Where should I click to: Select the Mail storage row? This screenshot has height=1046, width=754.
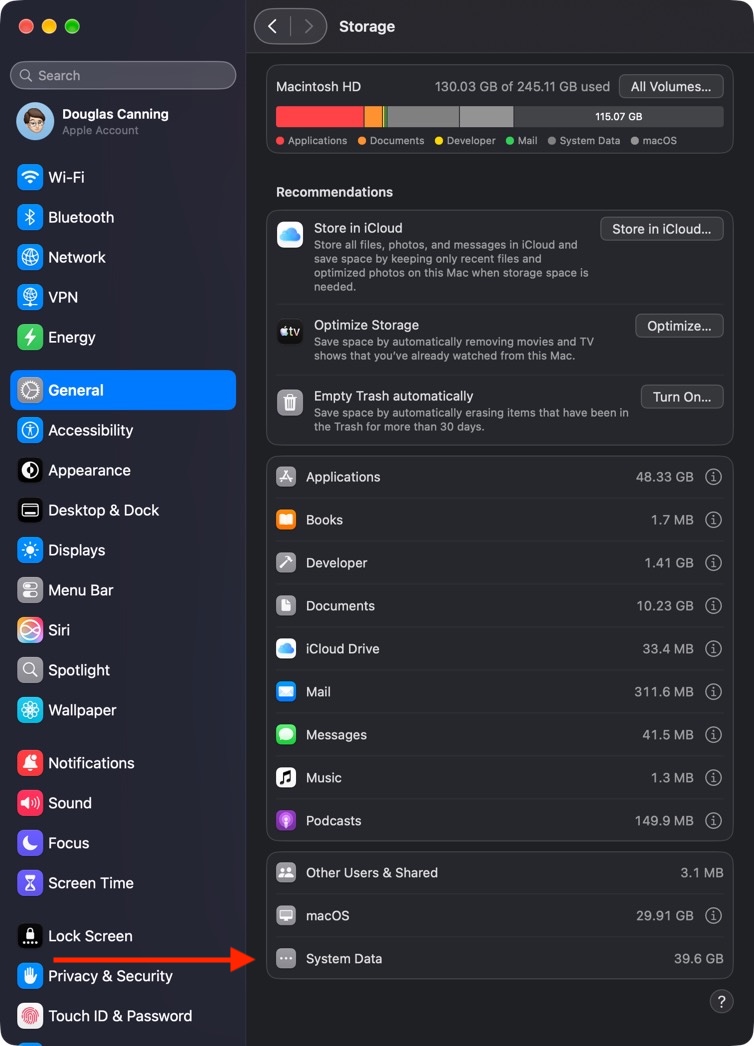[x=499, y=692]
